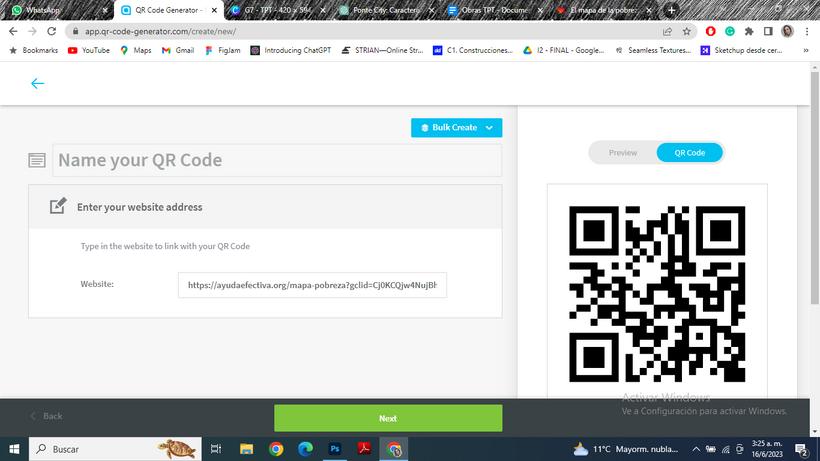Viewport: 820px width, 461px height.
Task: Show hidden system tray icons
Action: pos(696,449)
